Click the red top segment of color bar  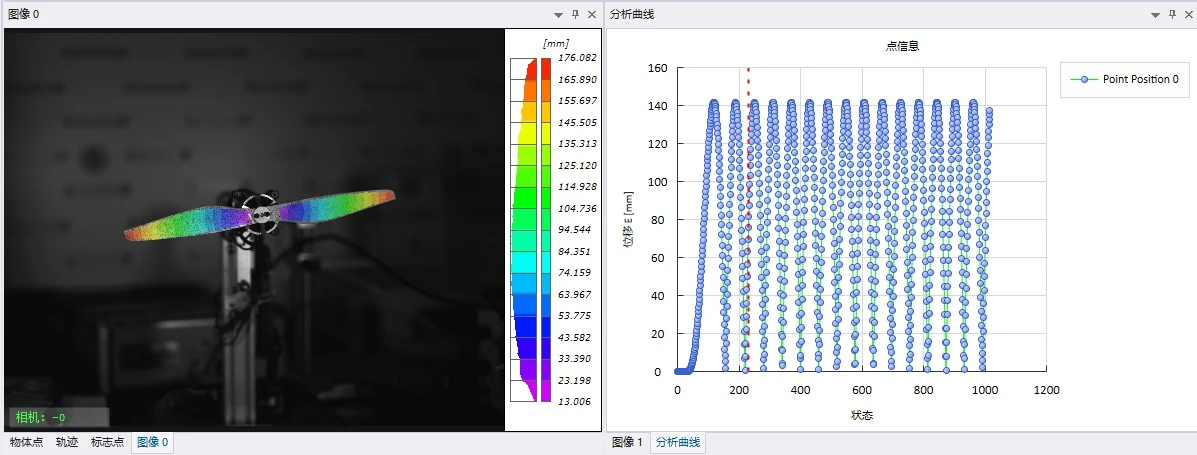545,69
